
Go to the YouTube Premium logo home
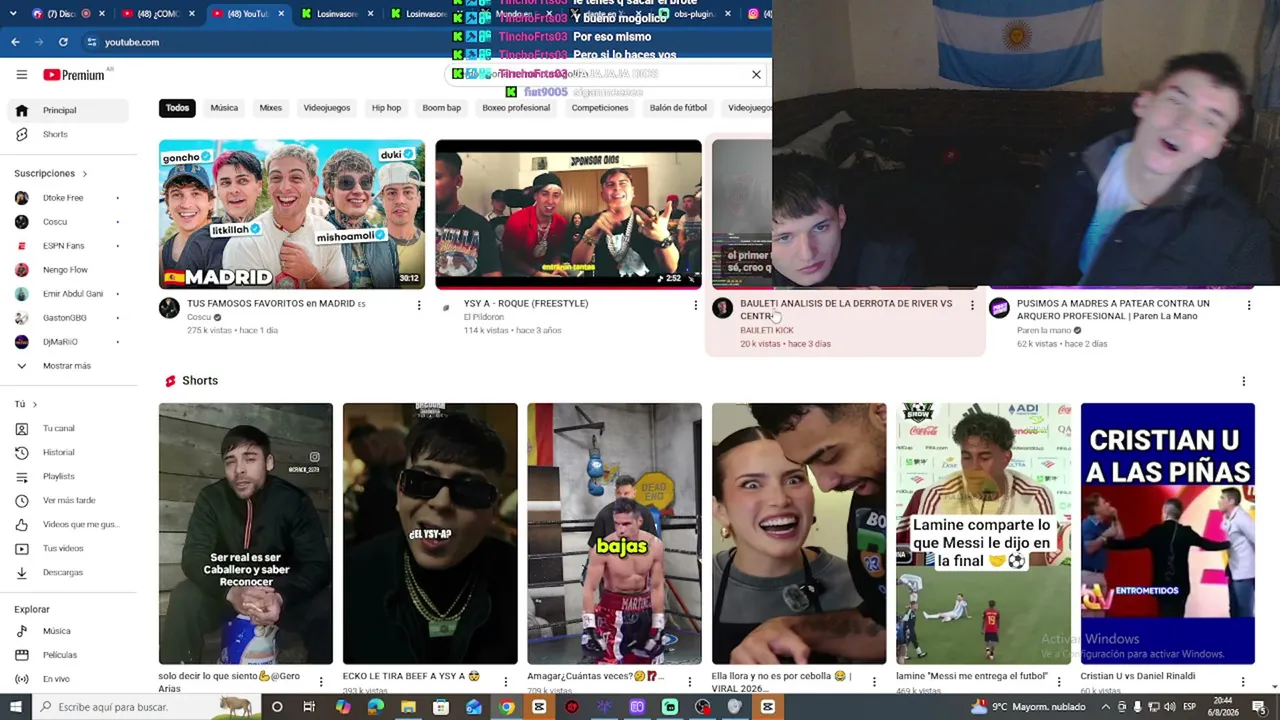pos(75,75)
